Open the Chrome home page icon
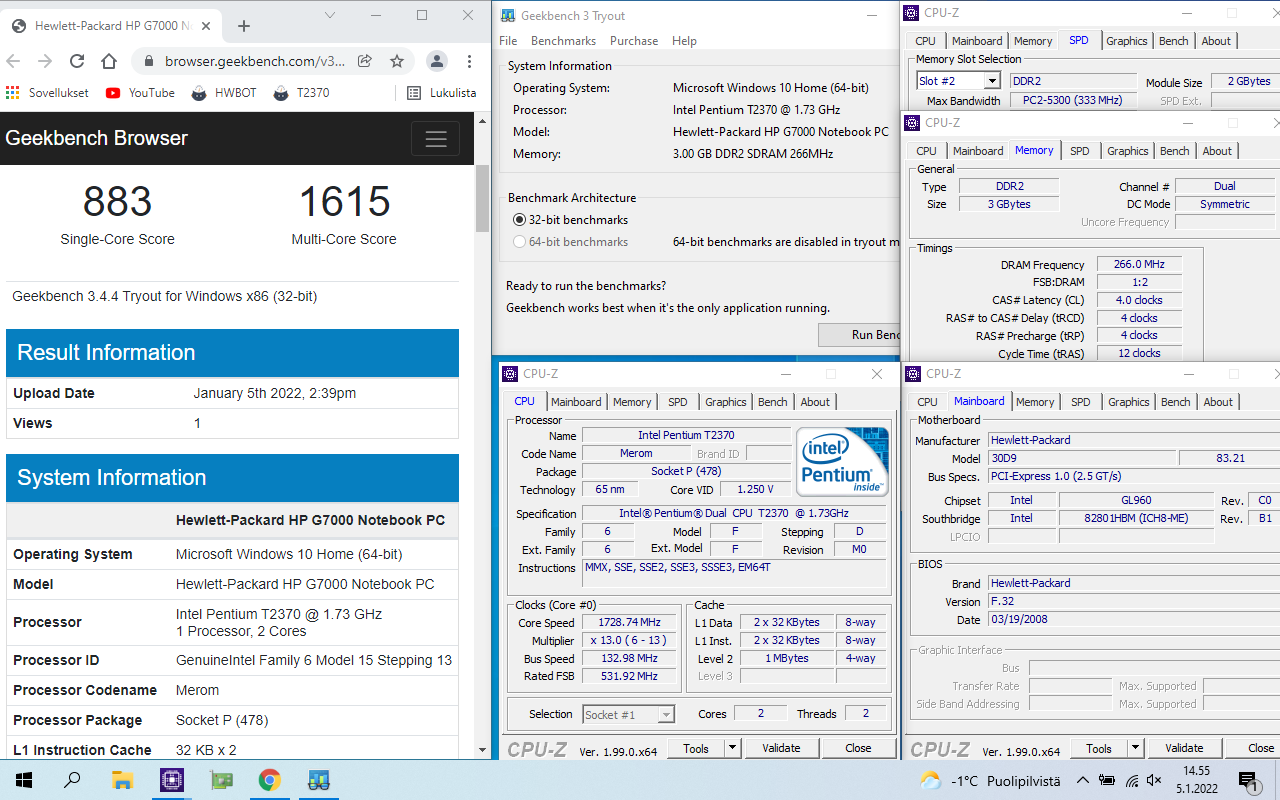This screenshot has height=800, width=1280. (x=109, y=61)
